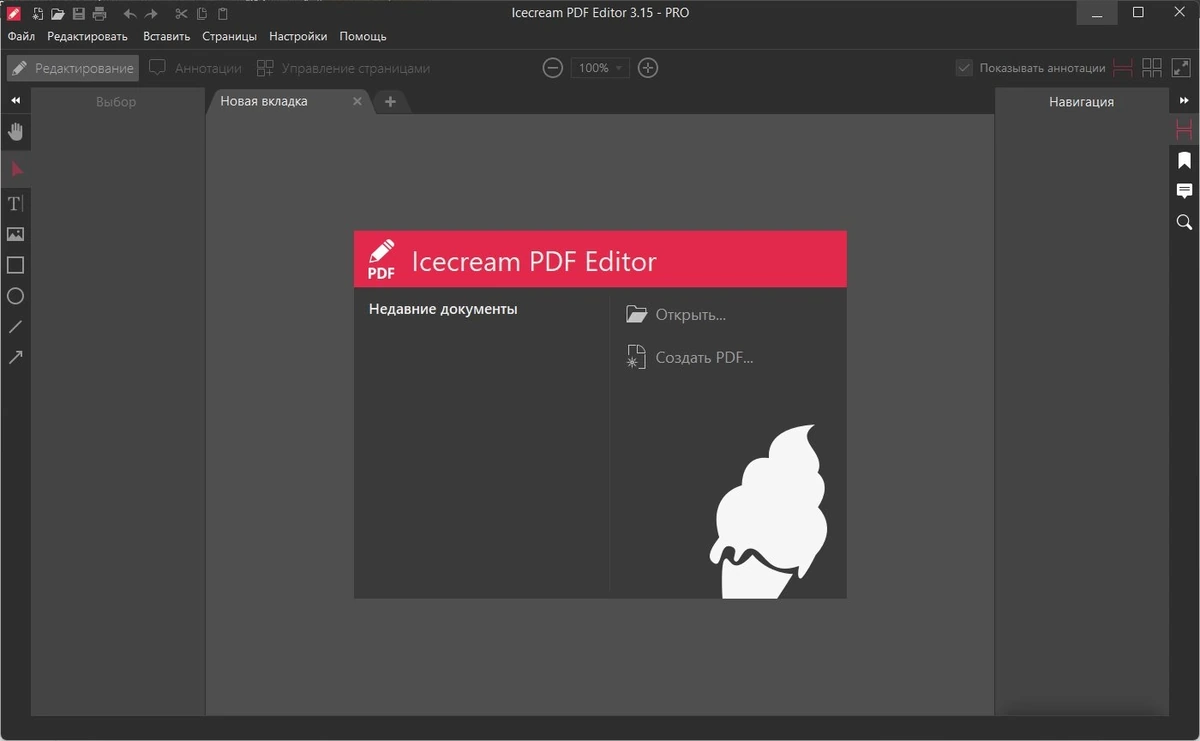Image resolution: width=1200 pixels, height=741 pixels.
Task: Open comments panel icon on right sidebar
Action: pyautogui.click(x=1184, y=191)
